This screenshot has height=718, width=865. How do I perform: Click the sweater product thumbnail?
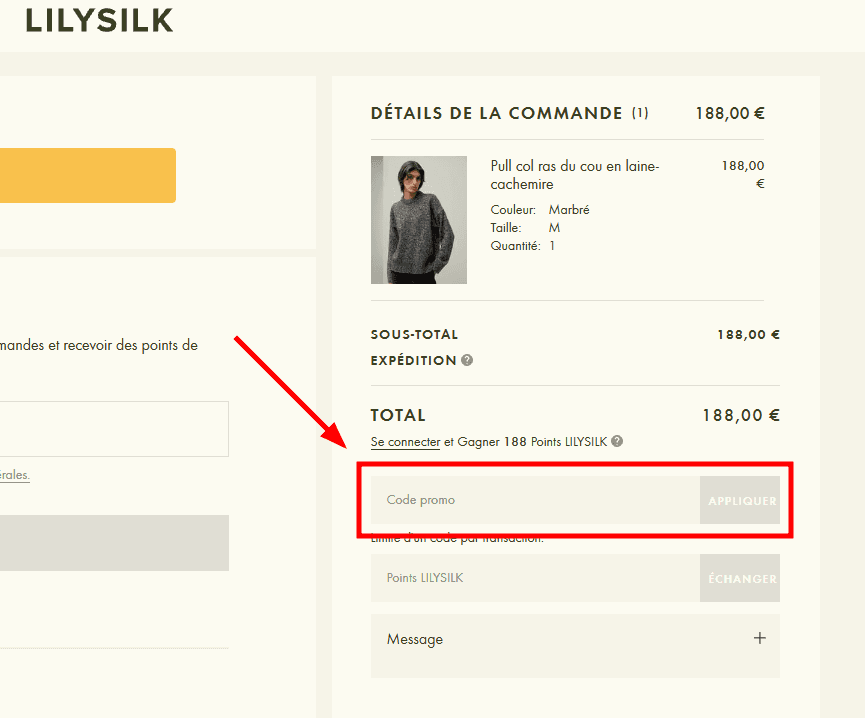coord(419,220)
